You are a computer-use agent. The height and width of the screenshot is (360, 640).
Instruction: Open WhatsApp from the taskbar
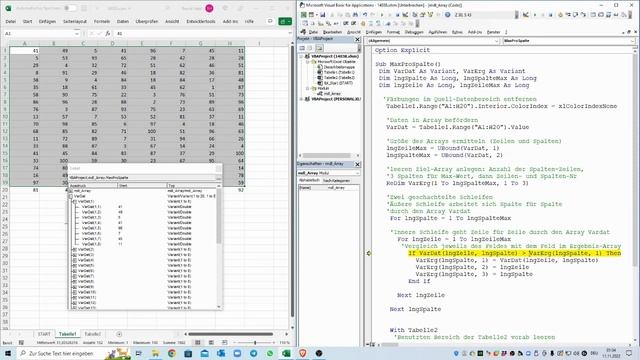coord(270,353)
